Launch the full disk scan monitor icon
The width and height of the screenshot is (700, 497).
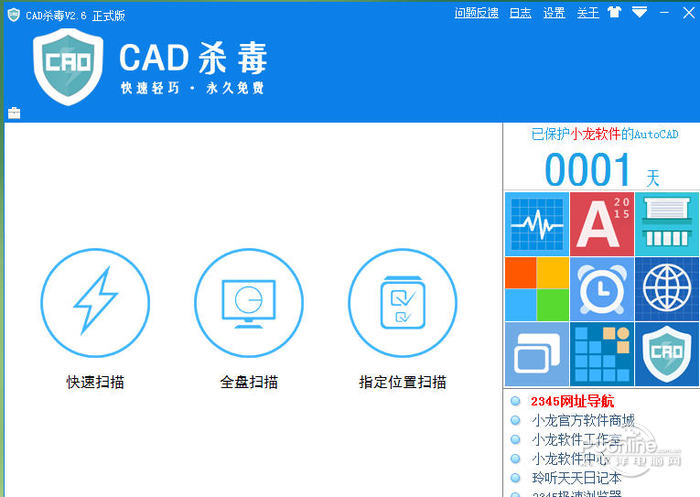tap(249, 303)
